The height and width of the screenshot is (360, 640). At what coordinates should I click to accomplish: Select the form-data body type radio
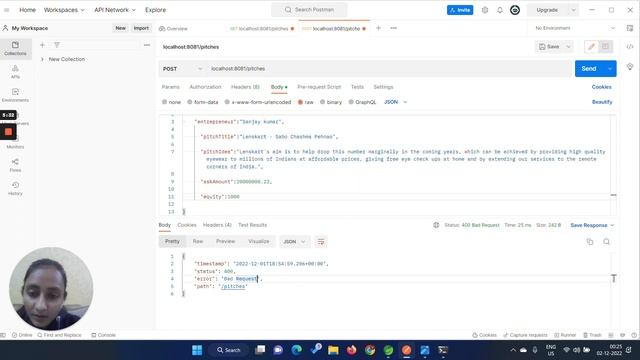[x=190, y=102]
